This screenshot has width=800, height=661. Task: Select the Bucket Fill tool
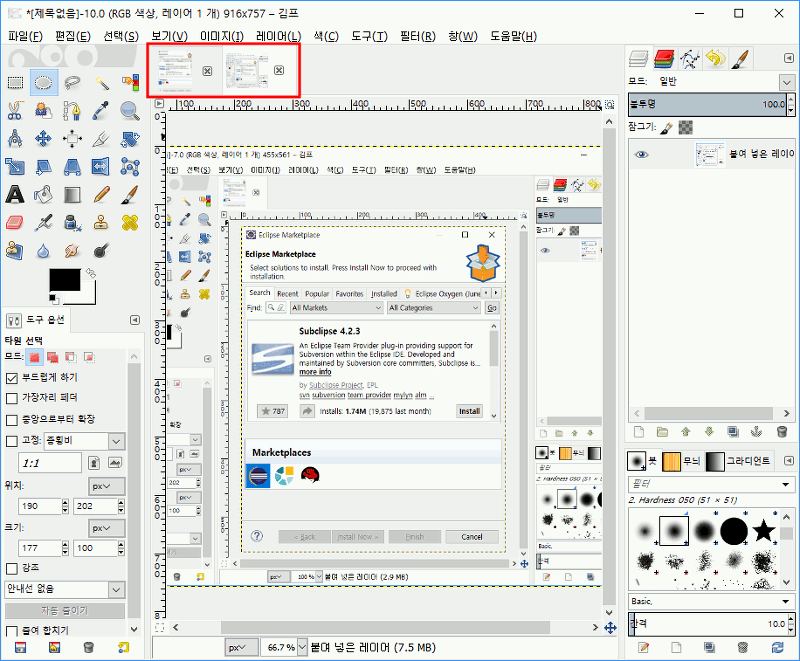tap(44, 194)
